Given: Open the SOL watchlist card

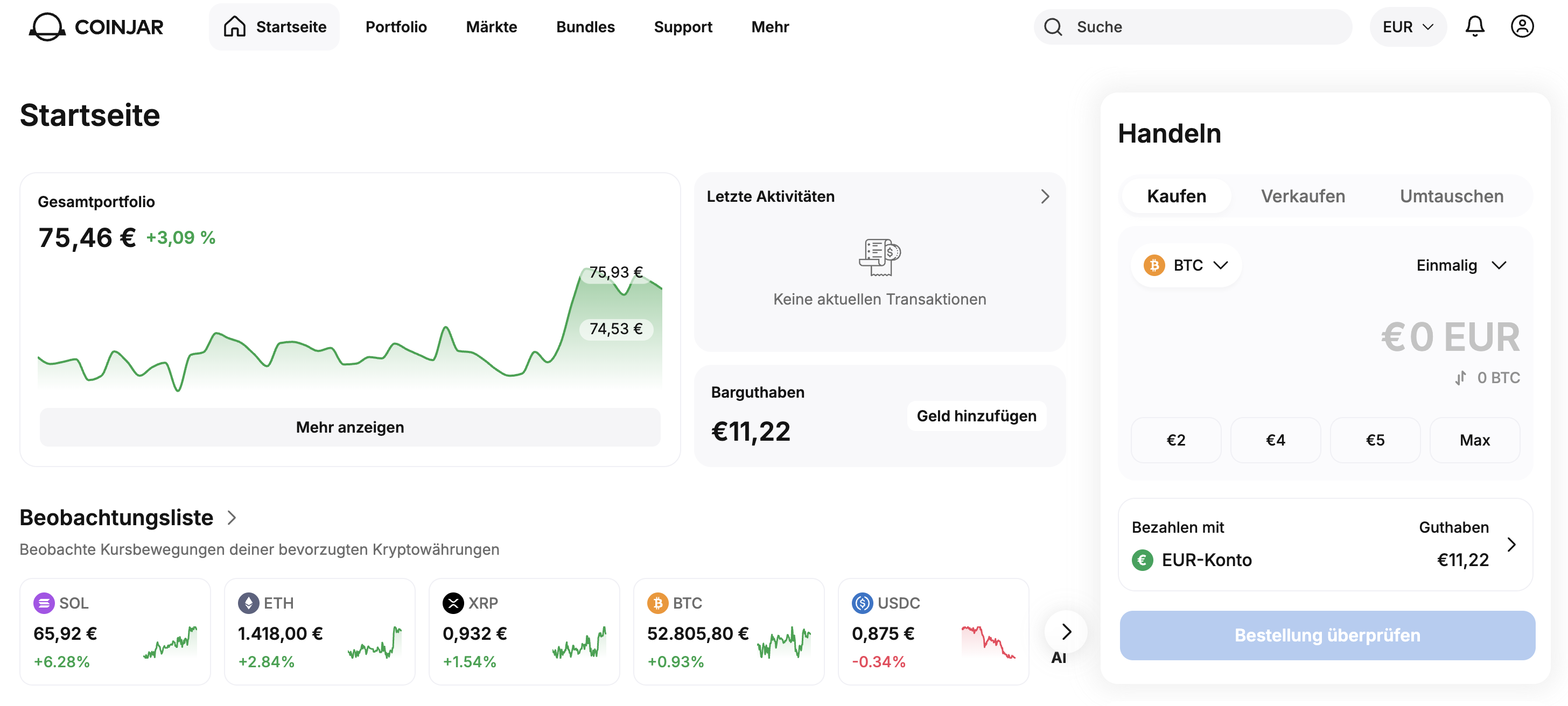Looking at the screenshot, I should tap(115, 632).
